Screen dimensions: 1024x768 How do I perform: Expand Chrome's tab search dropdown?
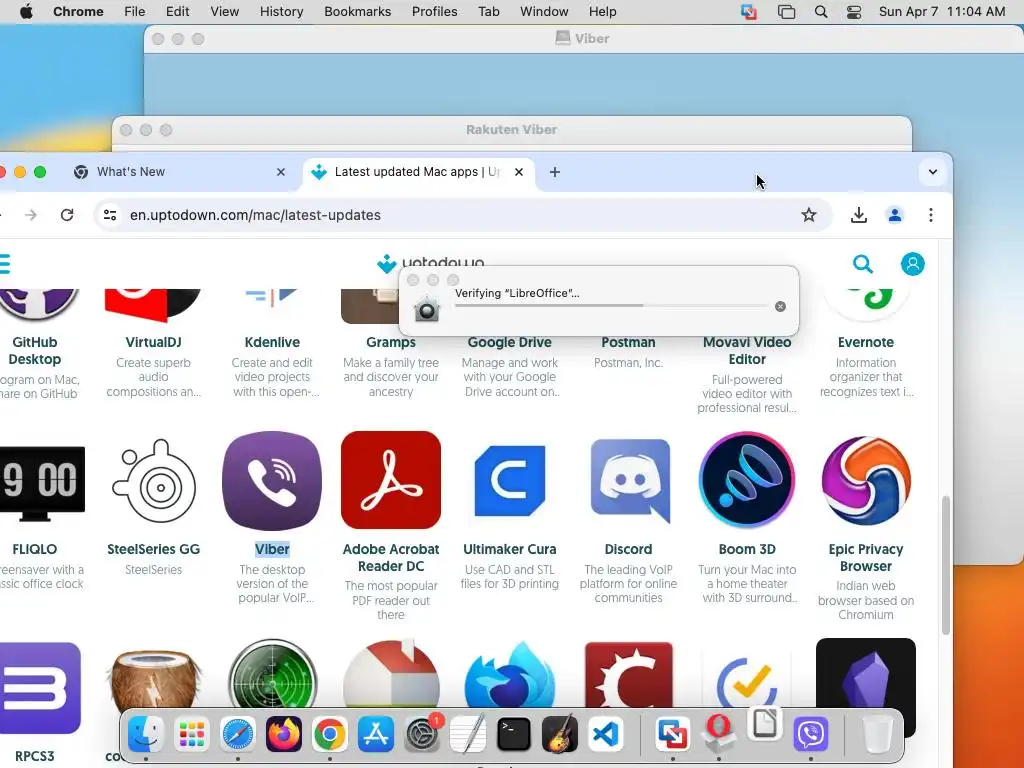point(933,172)
